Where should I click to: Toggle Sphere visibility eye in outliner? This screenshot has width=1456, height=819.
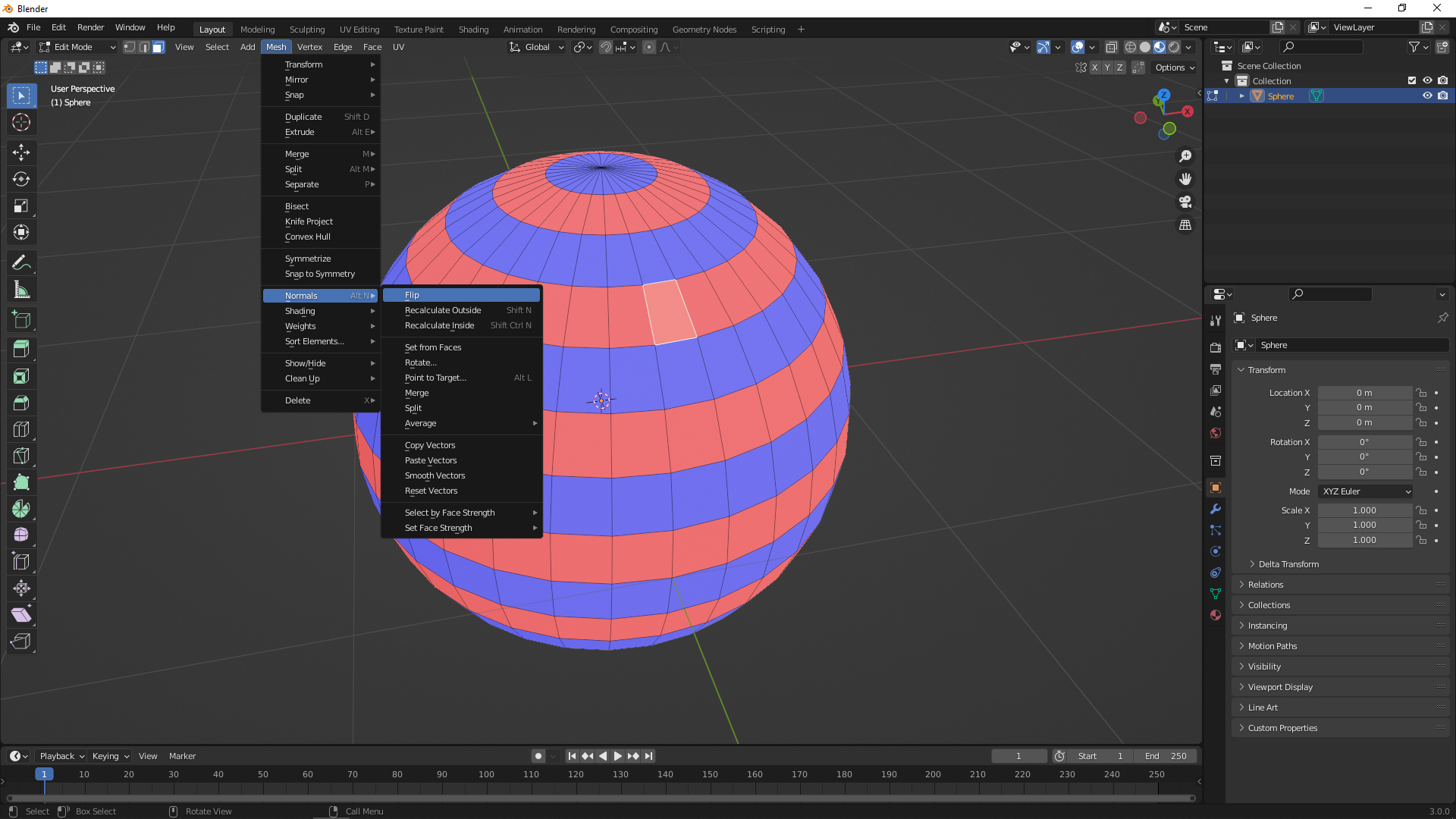(1427, 96)
